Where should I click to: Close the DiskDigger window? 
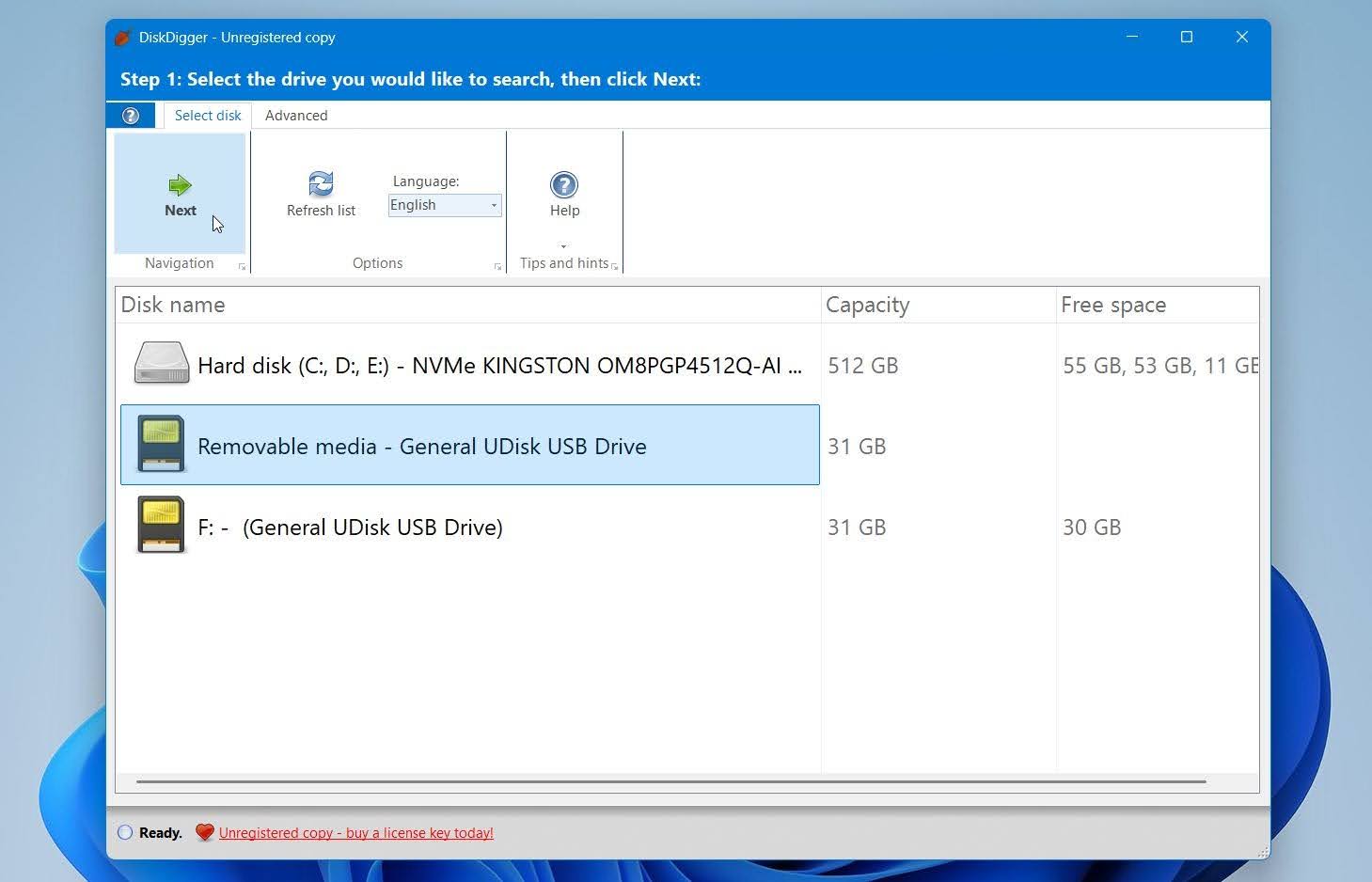[x=1242, y=38]
